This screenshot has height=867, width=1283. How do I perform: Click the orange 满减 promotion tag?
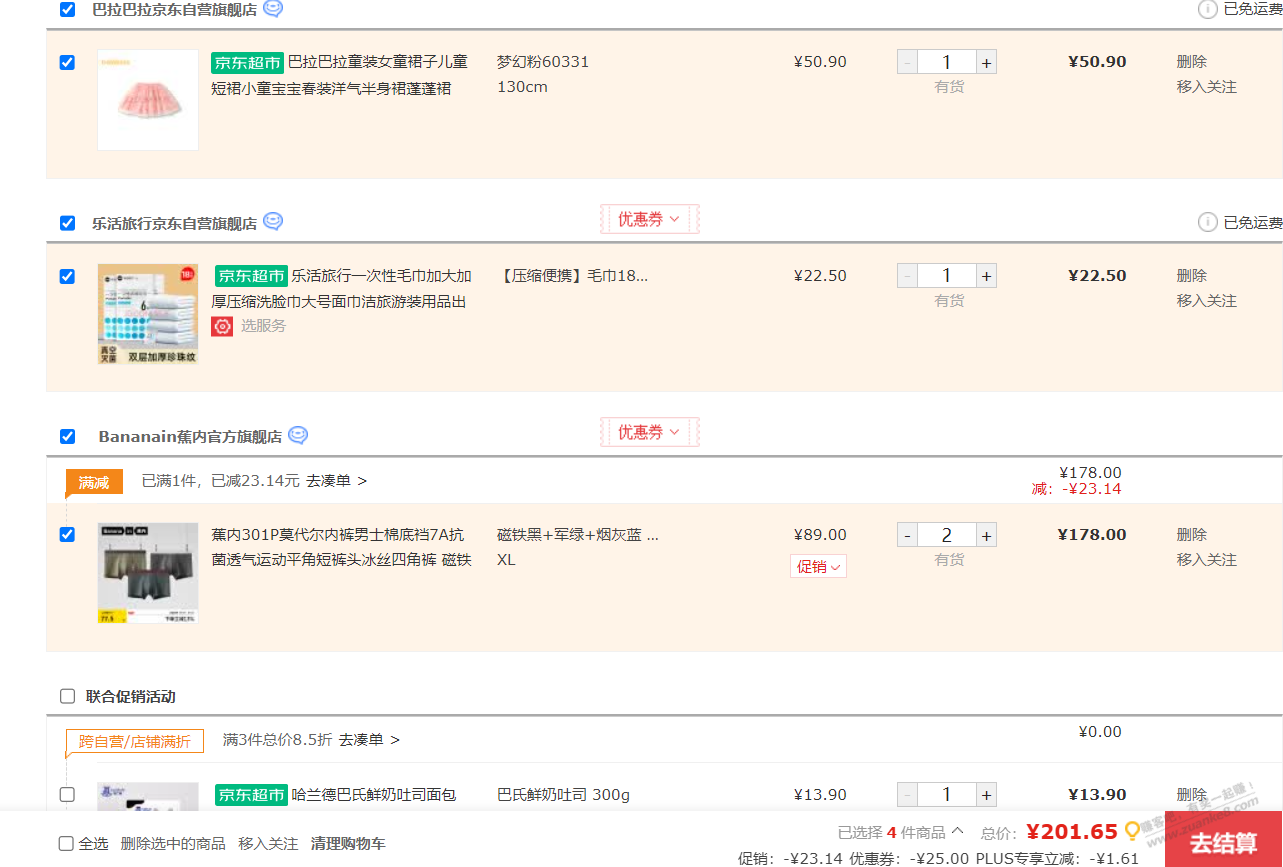(x=94, y=482)
